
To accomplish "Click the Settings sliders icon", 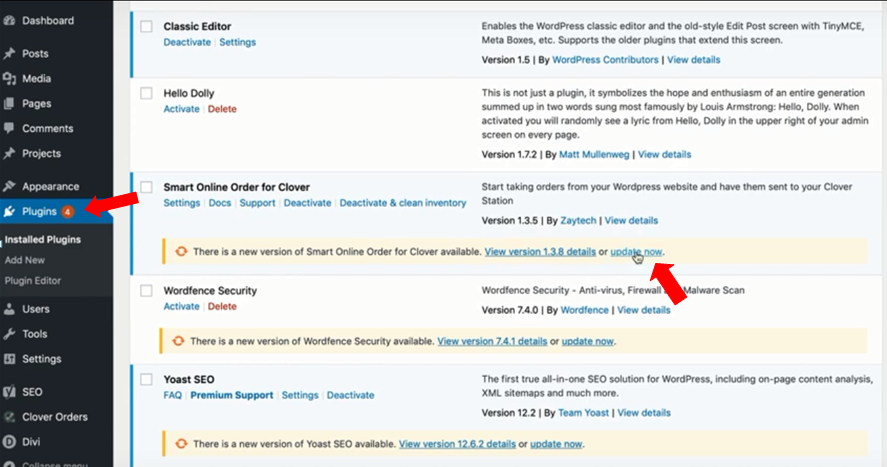I will pos(9,358).
